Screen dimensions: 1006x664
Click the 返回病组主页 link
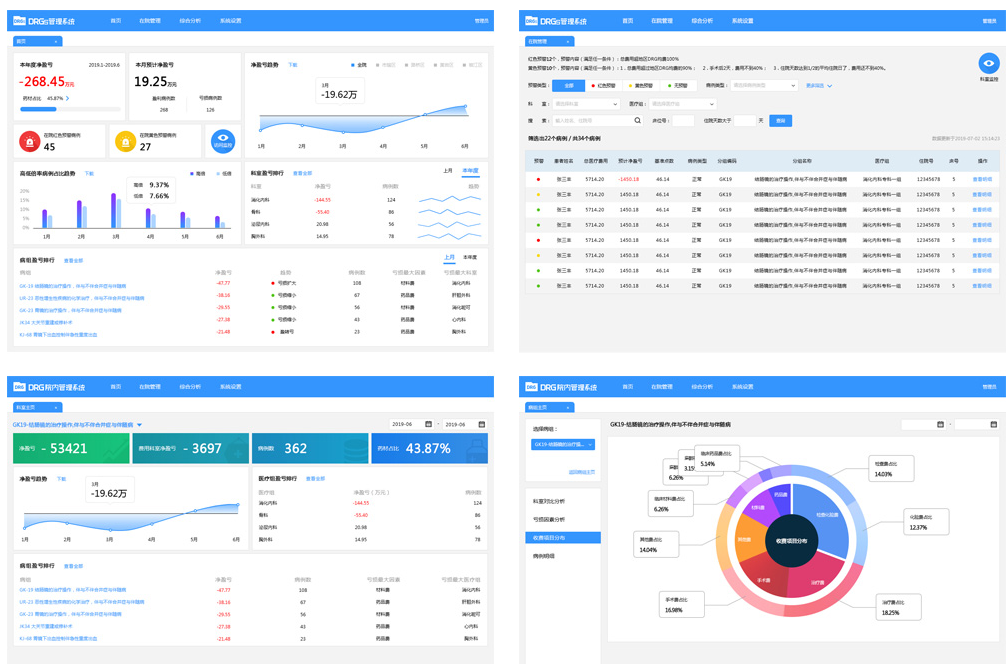(581, 472)
